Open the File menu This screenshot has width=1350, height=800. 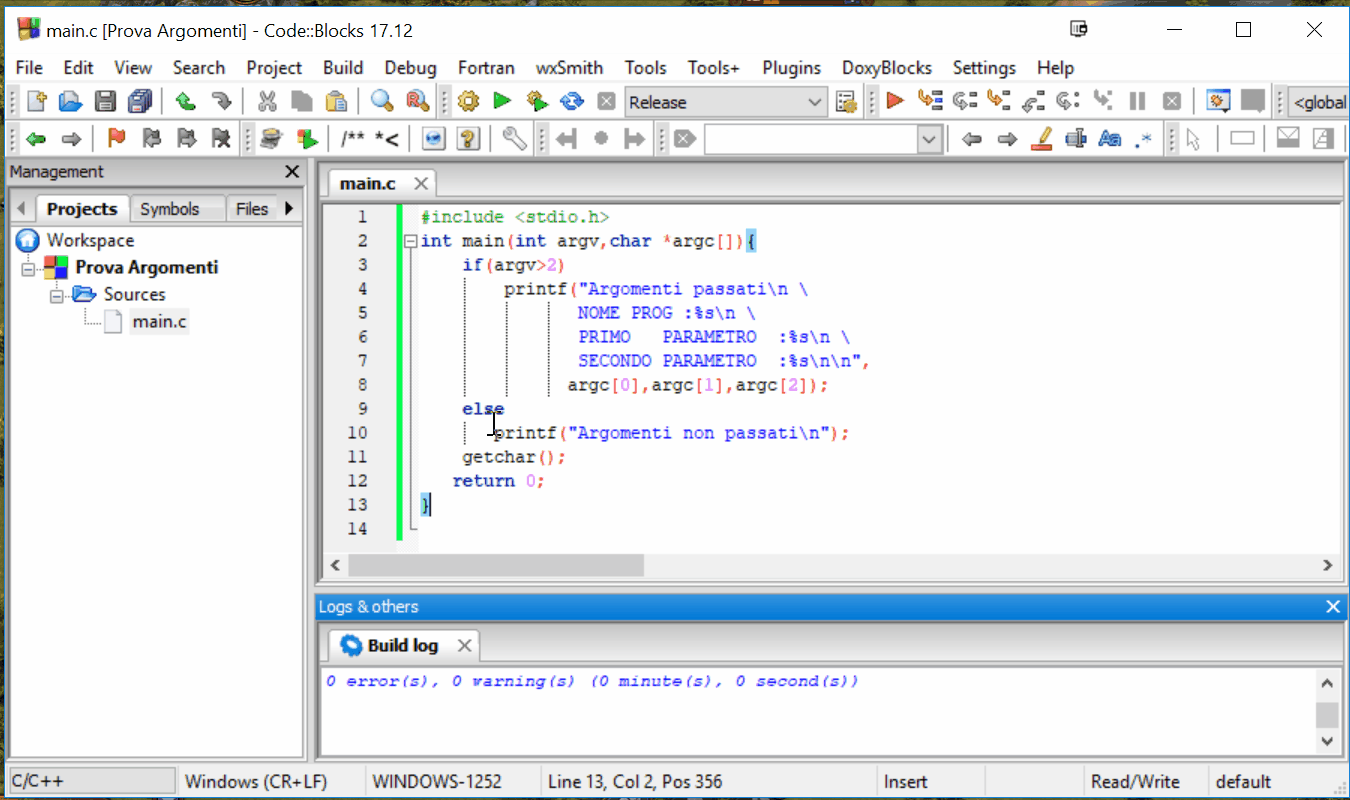pos(30,68)
